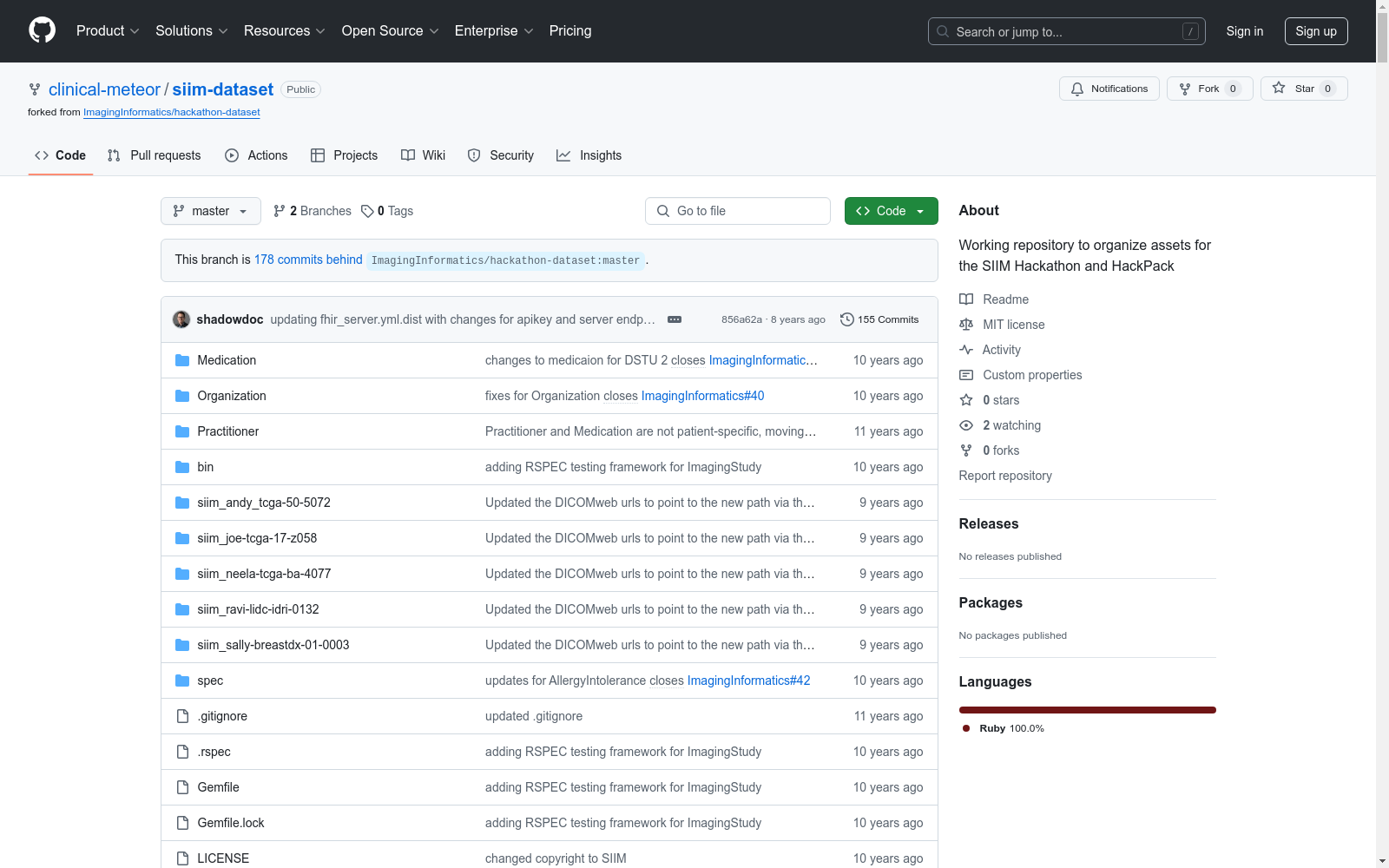Click the LICENSE file icon
The height and width of the screenshot is (868, 1389).
(x=182, y=858)
